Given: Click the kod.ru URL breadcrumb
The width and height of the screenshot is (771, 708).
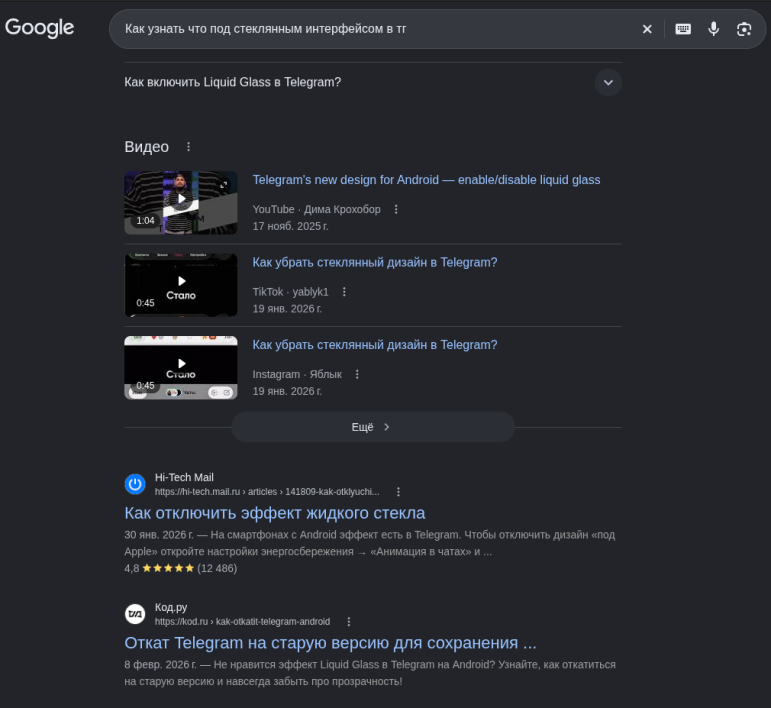Looking at the screenshot, I should pos(242,621).
